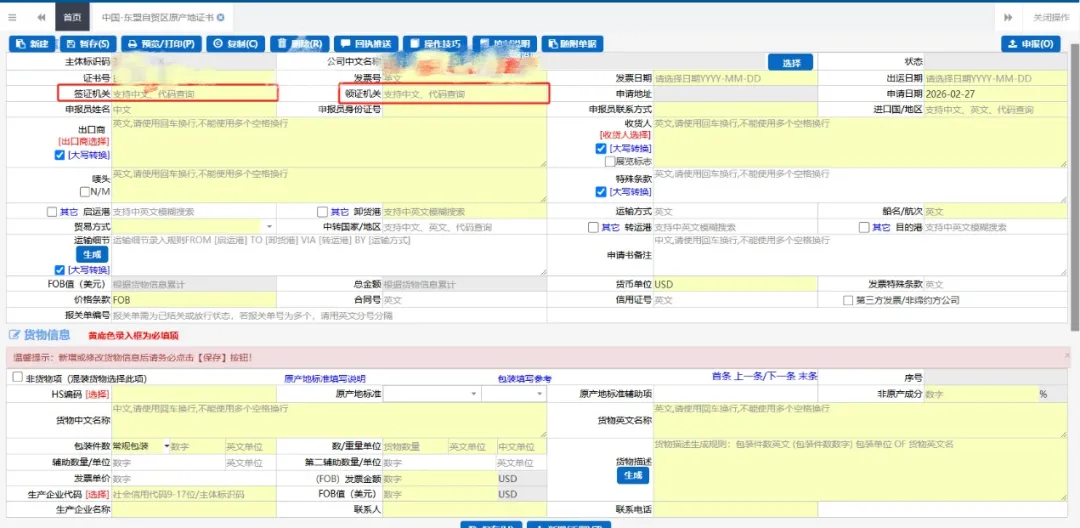Viewport: 1080px width, 528px height.
Task: Click the 回执推送 toolbar button
Action: coord(366,44)
